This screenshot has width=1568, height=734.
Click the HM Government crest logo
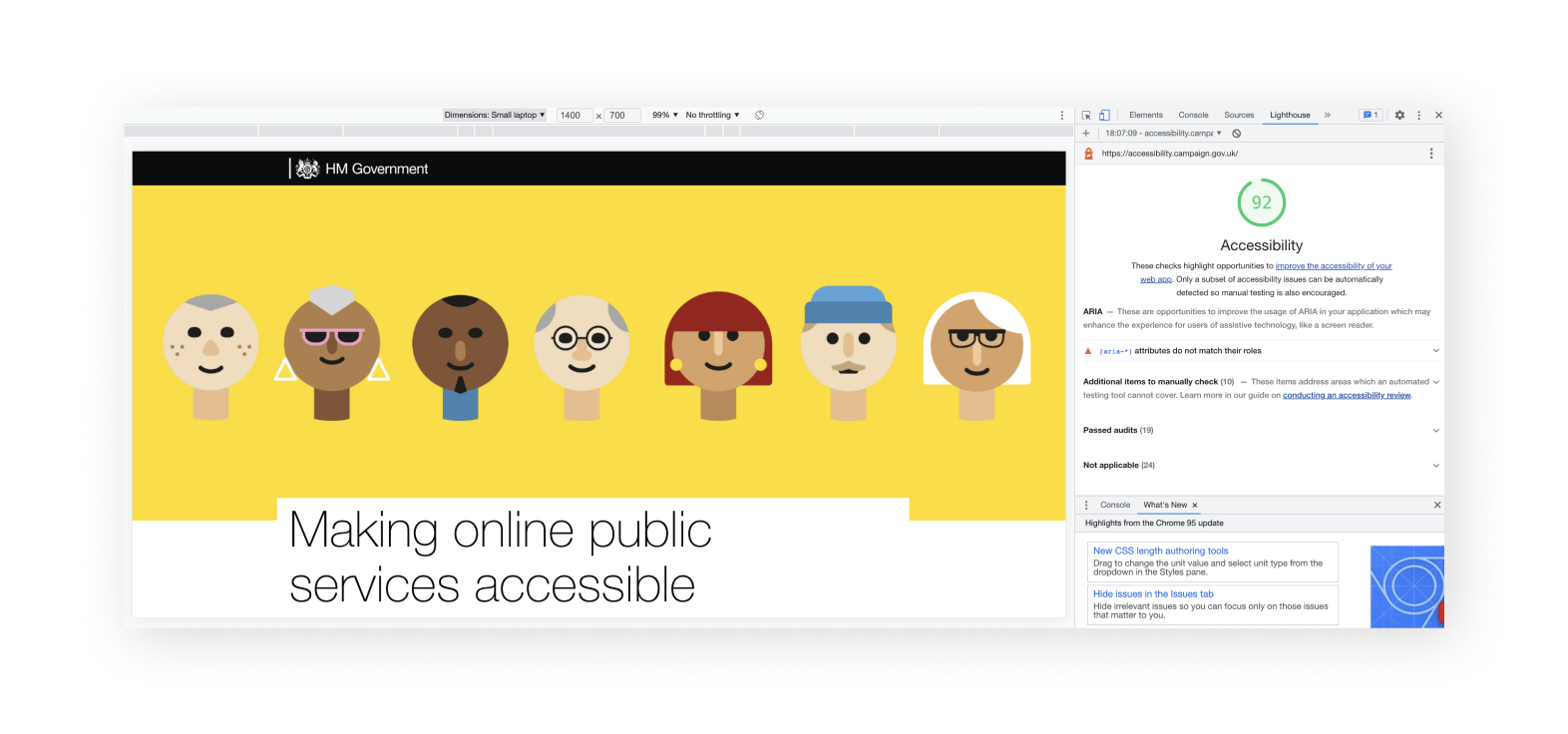coord(307,169)
